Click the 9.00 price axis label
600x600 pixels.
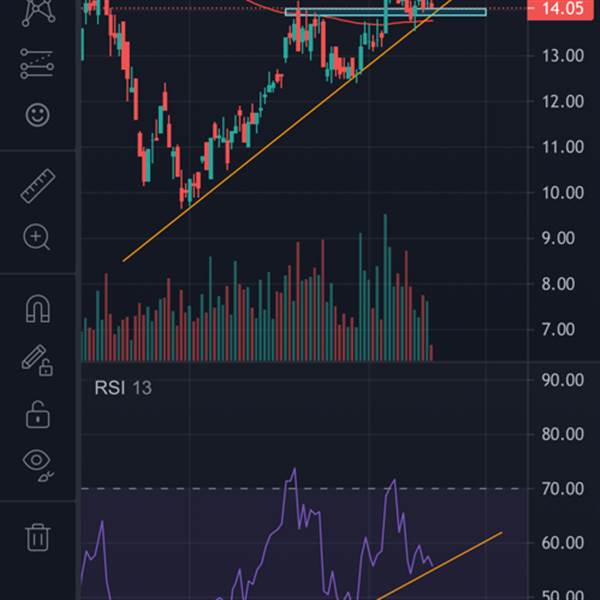pyautogui.click(x=558, y=238)
